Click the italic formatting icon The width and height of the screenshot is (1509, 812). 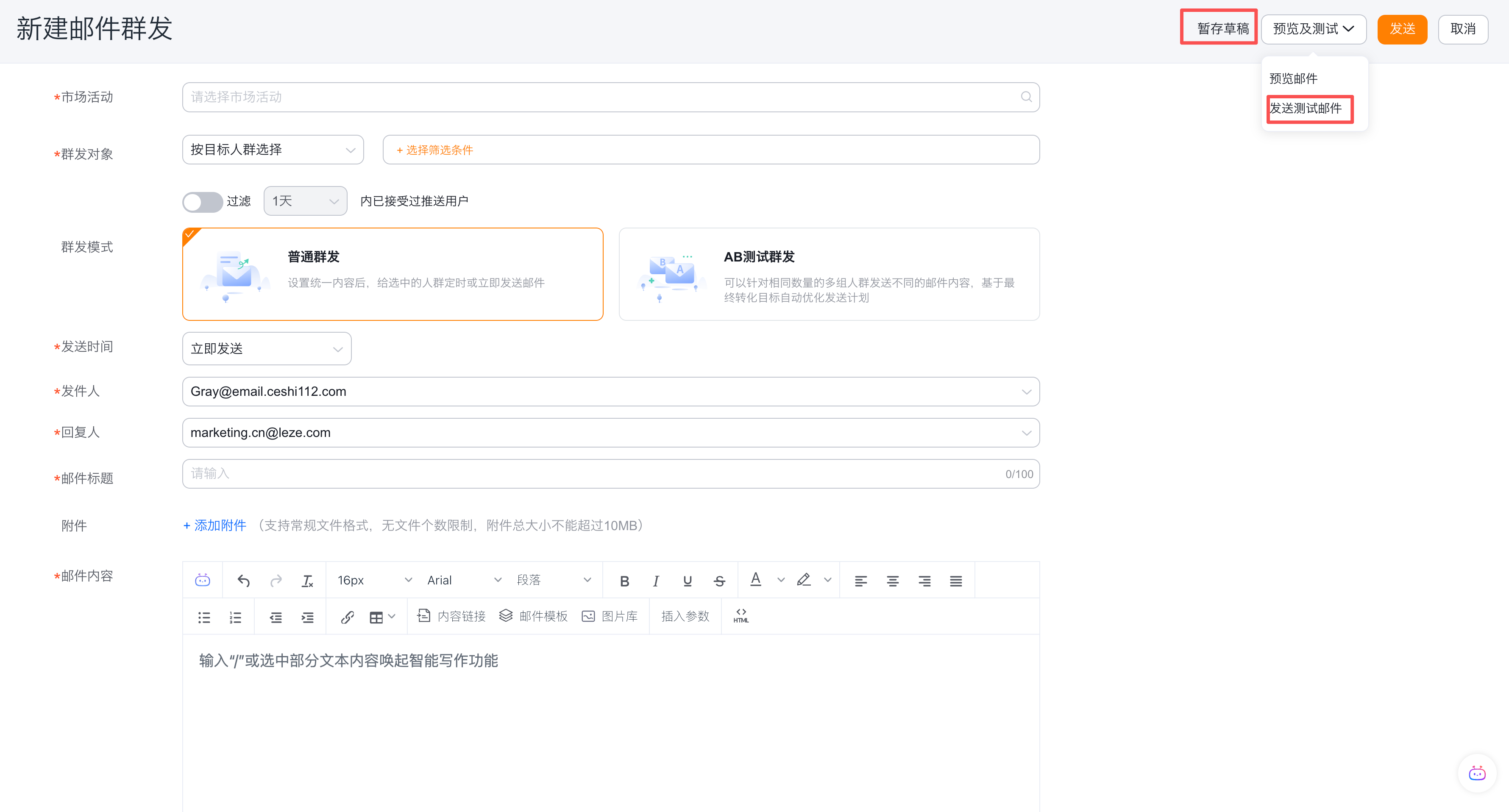point(655,581)
